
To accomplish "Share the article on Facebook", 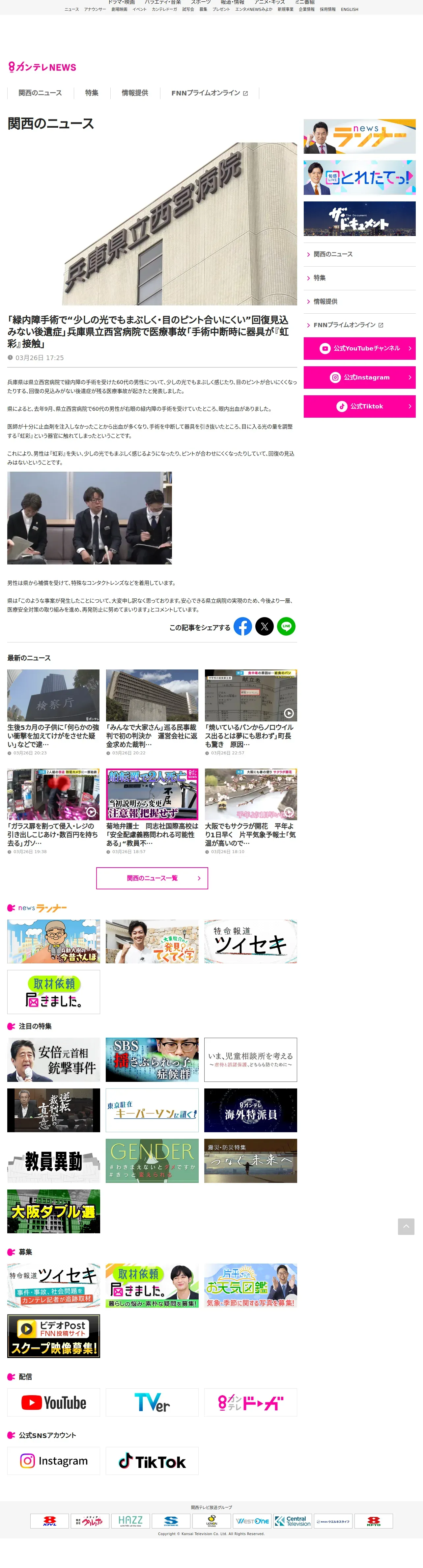I will coord(242,626).
